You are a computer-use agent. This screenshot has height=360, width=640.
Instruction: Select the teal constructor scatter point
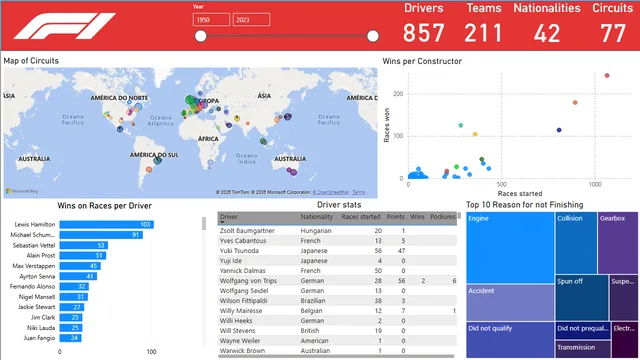[461, 125]
